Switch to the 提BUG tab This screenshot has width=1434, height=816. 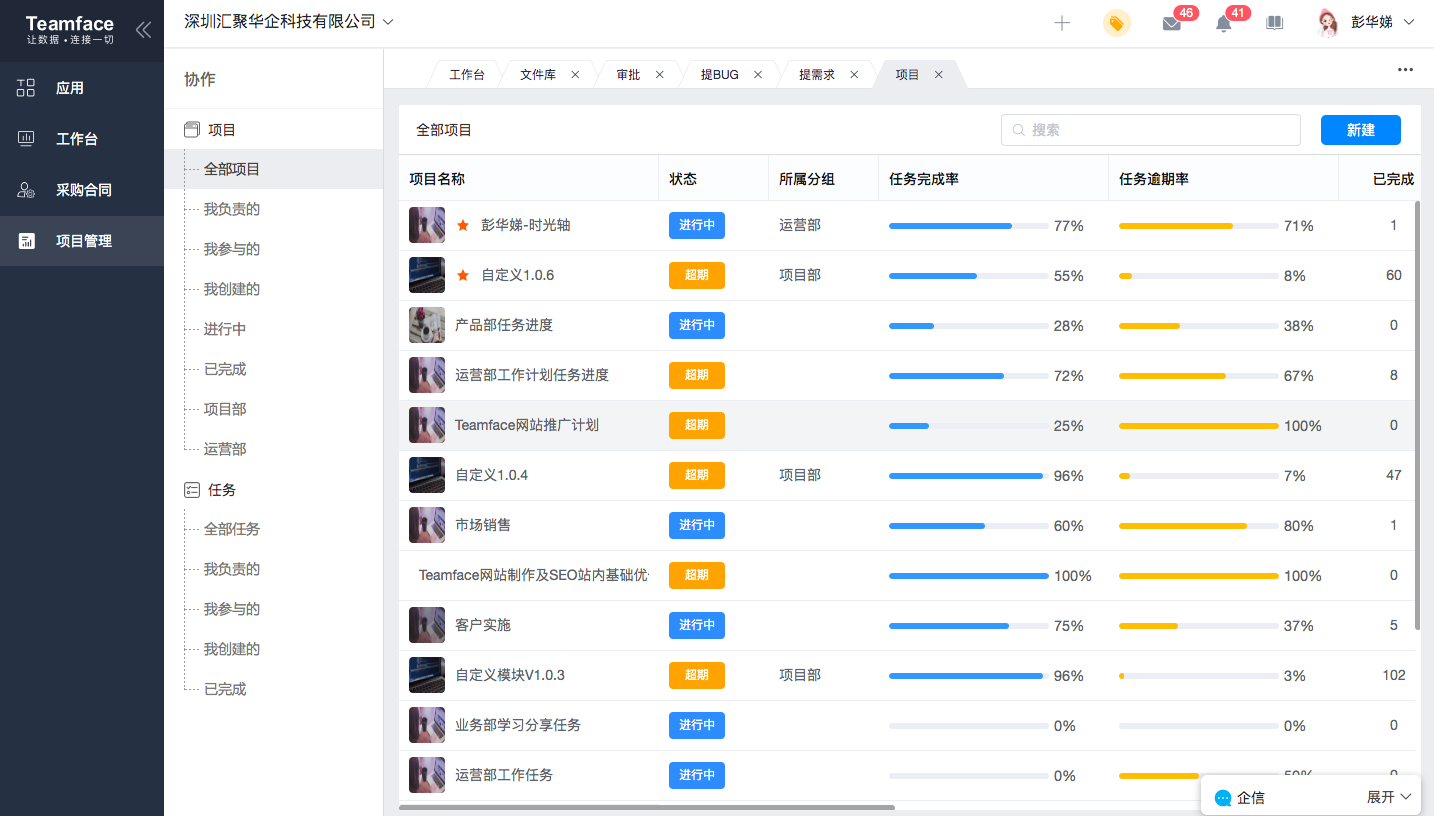coord(719,75)
